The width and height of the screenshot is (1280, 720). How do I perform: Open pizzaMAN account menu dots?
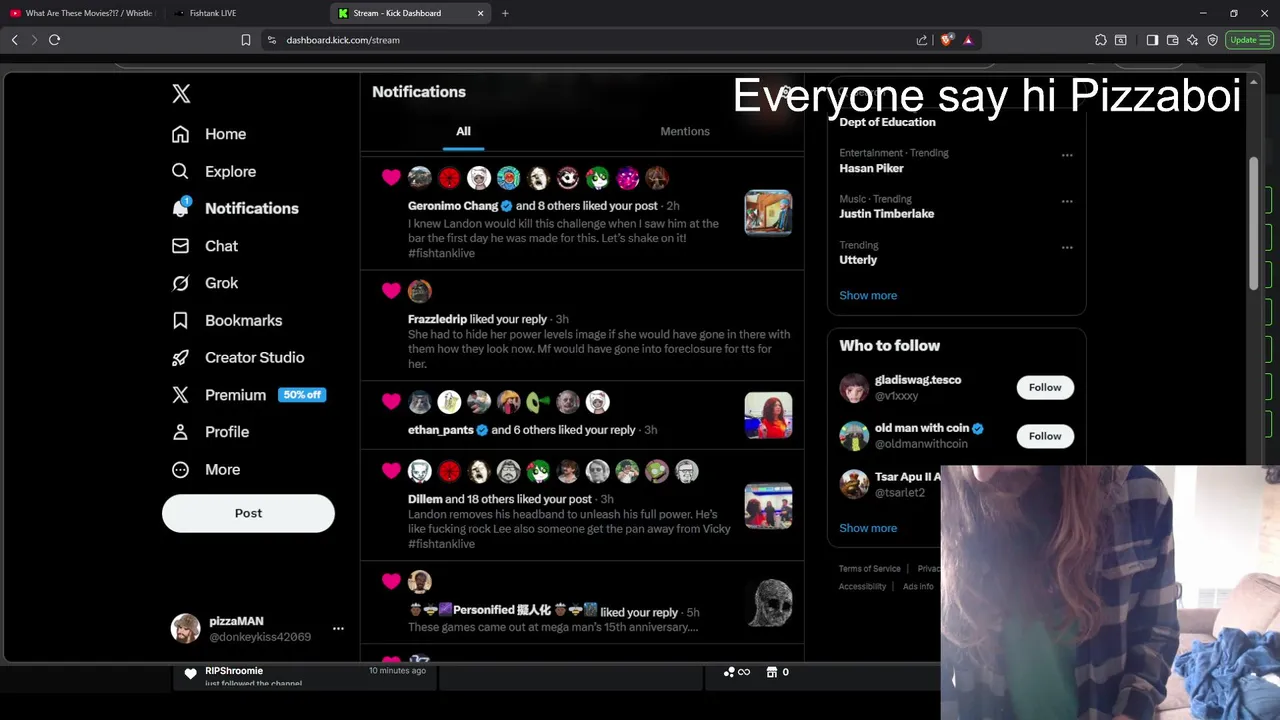coord(338,628)
